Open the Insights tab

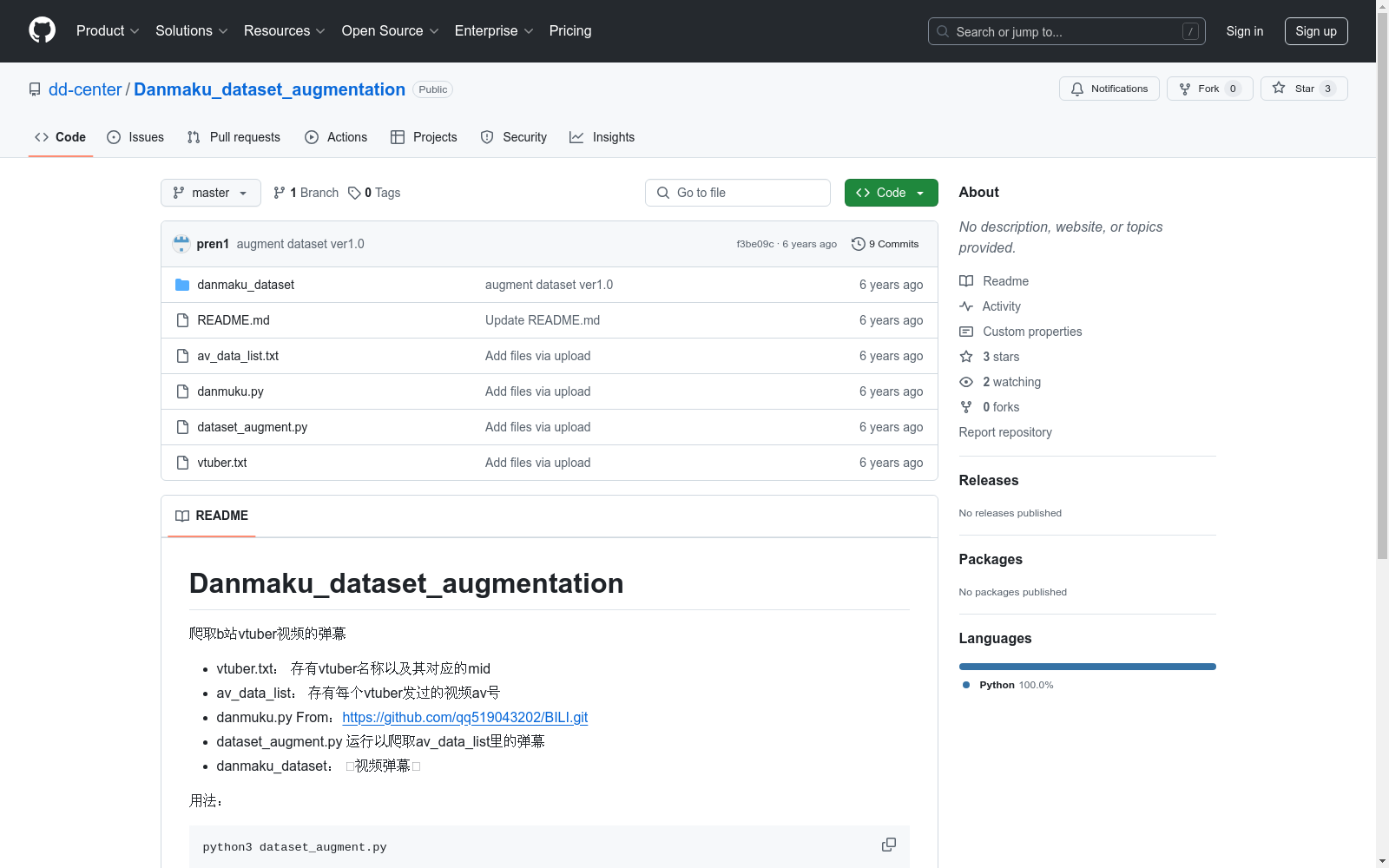click(602, 137)
